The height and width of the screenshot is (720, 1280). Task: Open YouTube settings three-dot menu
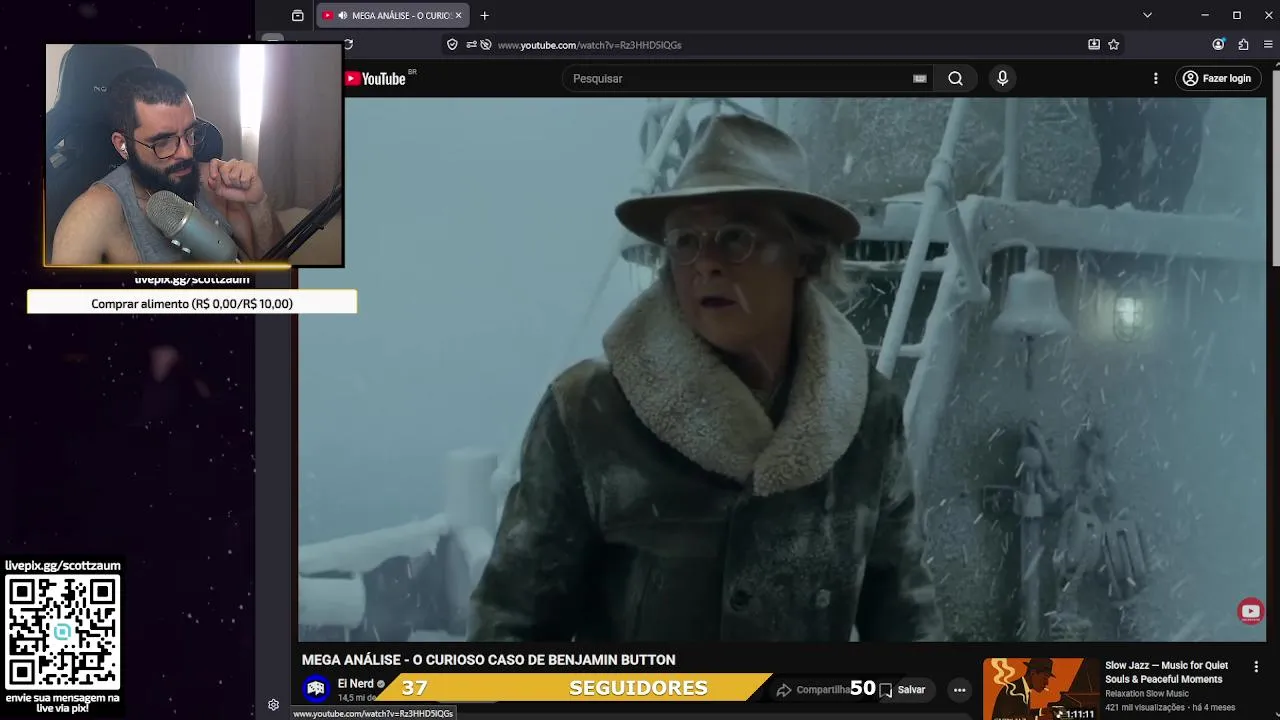(x=1155, y=78)
